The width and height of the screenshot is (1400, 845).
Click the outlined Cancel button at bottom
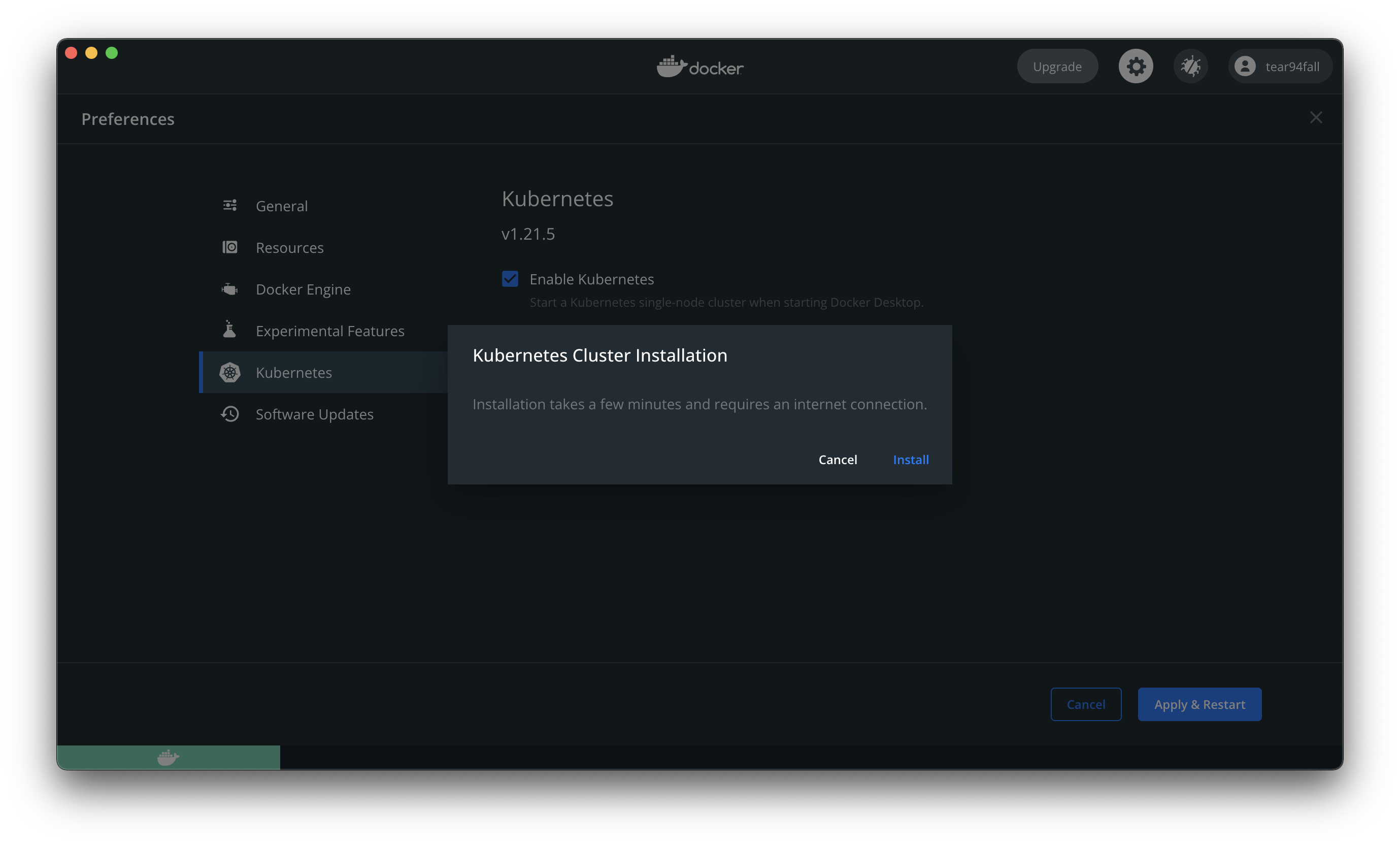click(1086, 705)
